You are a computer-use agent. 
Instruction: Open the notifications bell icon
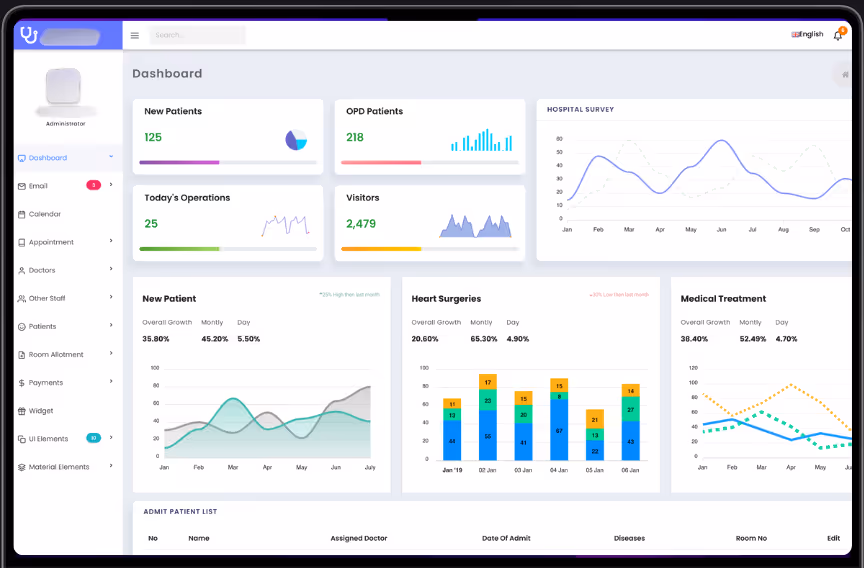tap(838, 35)
